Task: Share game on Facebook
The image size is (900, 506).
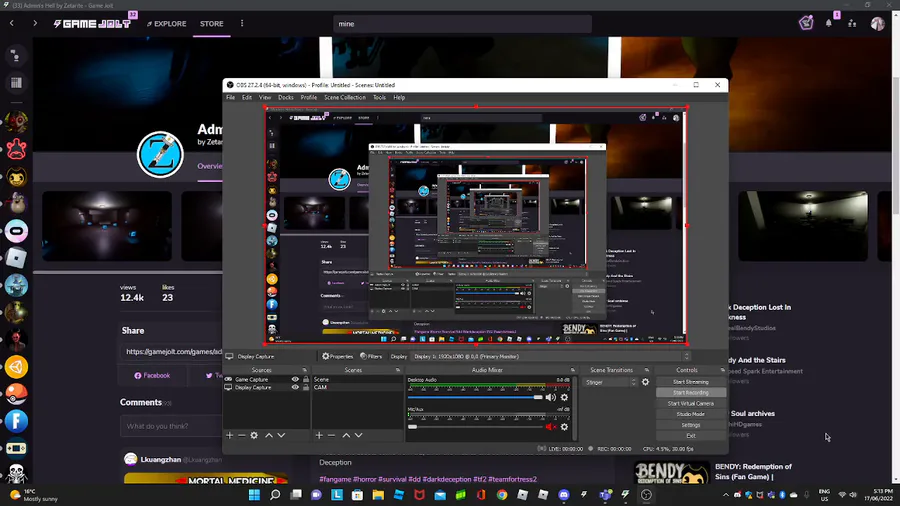Action: coord(152,376)
